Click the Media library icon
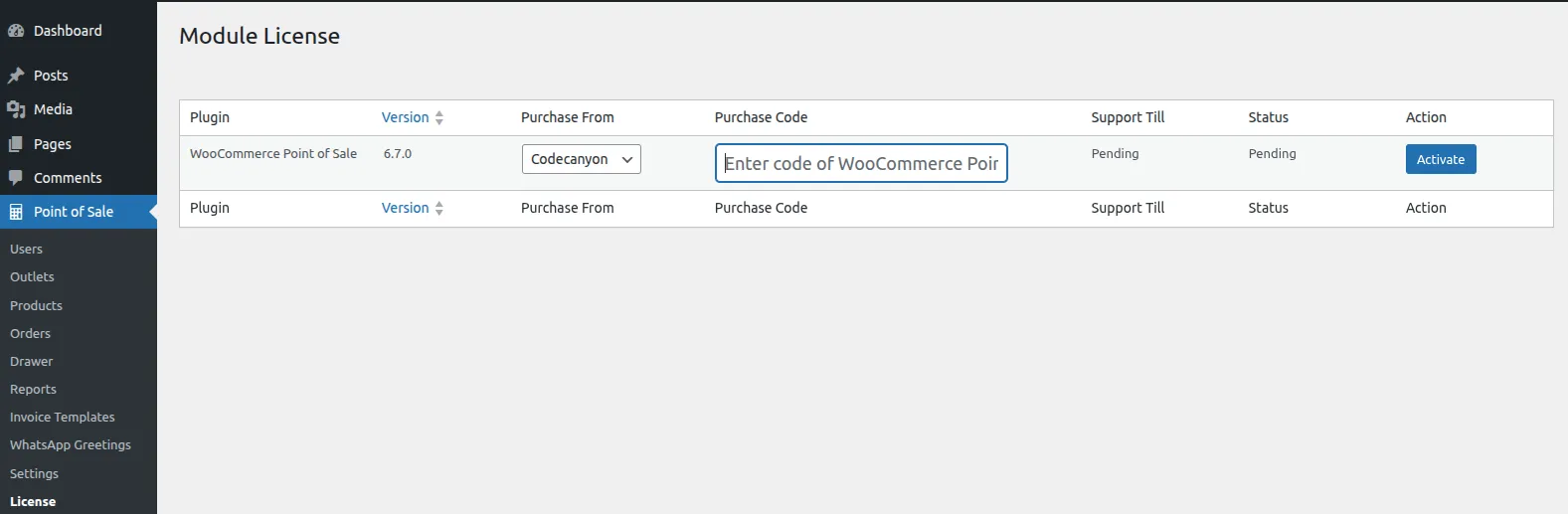This screenshot has width=1568, height=514. pos(16,109)
